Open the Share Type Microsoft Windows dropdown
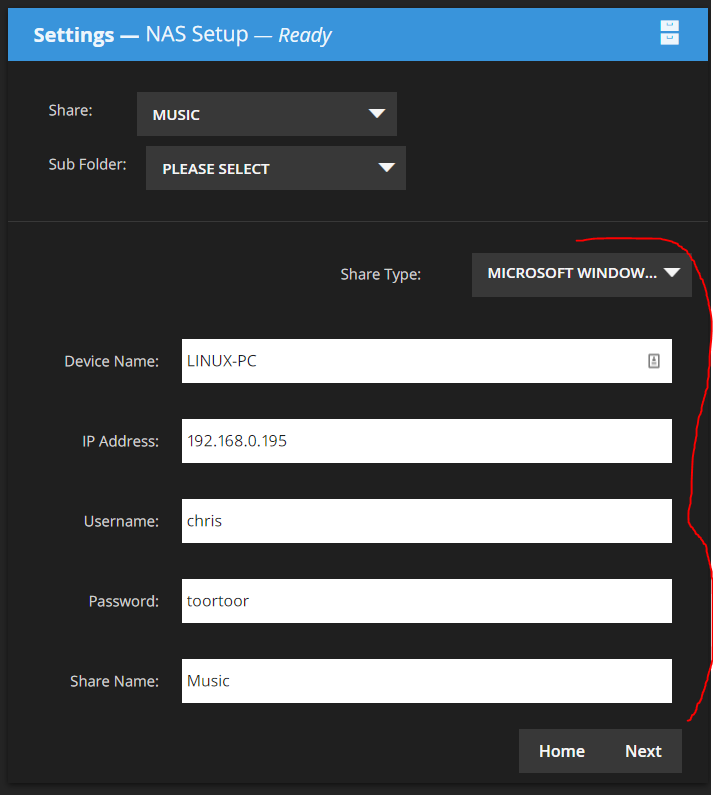This screenshot has width=713, height=795. (x=582, y=275)
